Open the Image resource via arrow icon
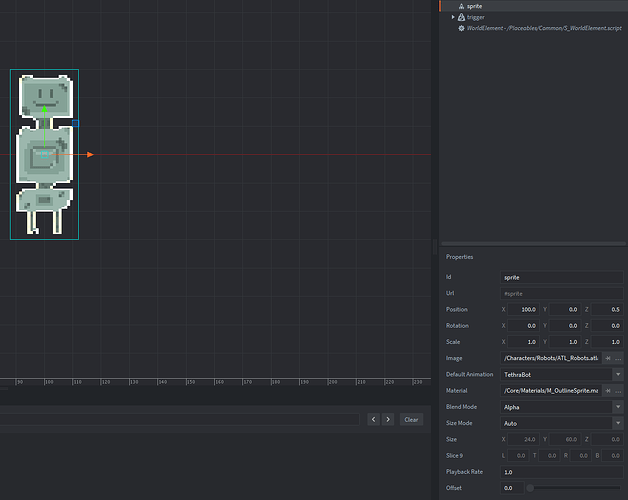The image size is (628, 500). (607, 358)
